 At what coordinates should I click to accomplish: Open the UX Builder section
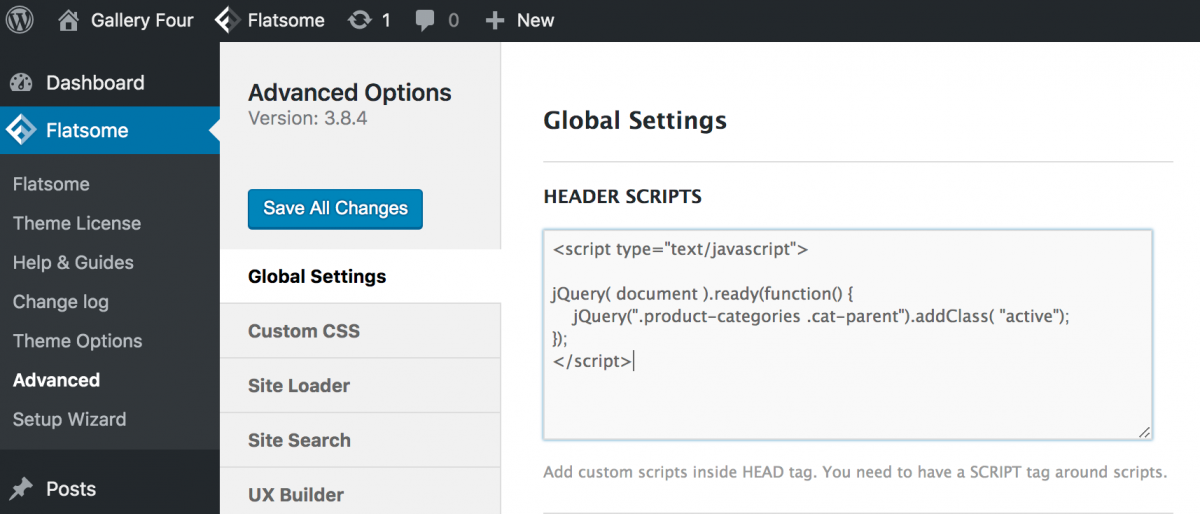click(x=296, y=495)
